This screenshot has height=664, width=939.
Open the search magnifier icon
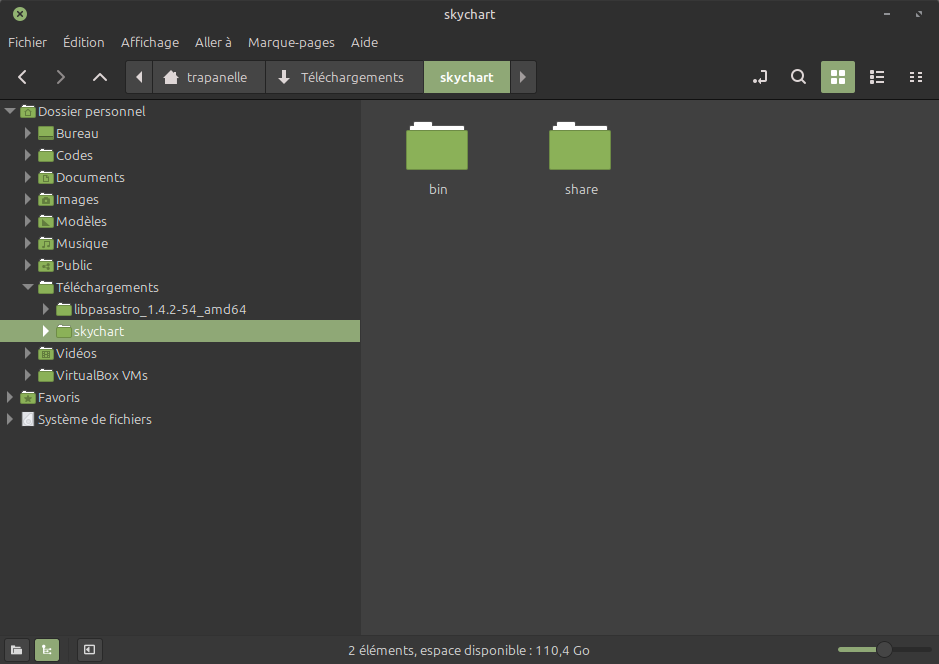pos(798,77)
